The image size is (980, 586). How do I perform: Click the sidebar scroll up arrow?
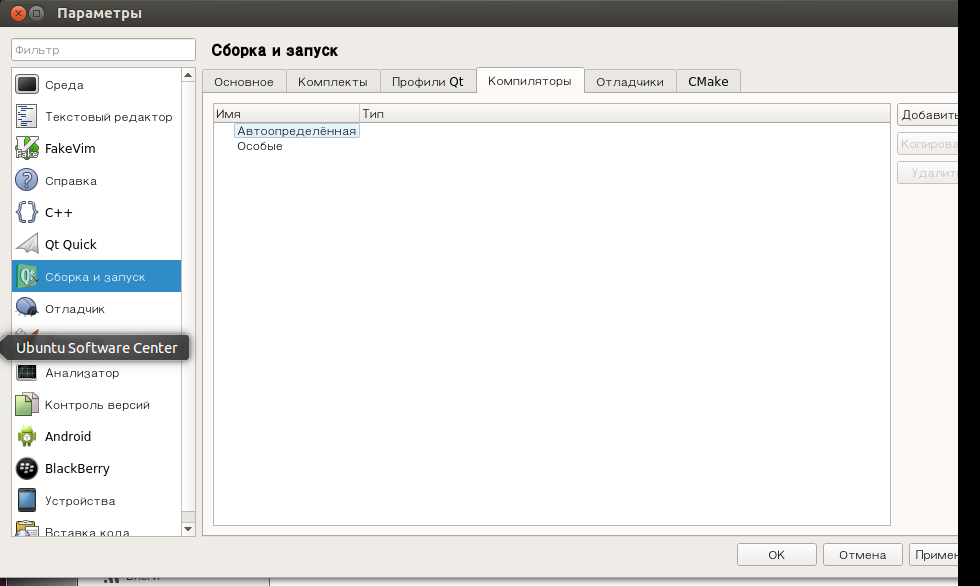[x=188, y=75]
